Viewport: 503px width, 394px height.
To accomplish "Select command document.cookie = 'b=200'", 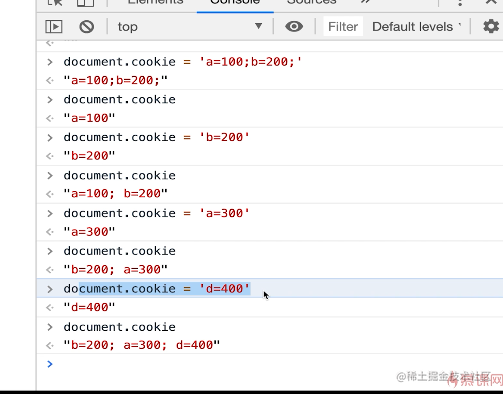I will pos(156,137).
